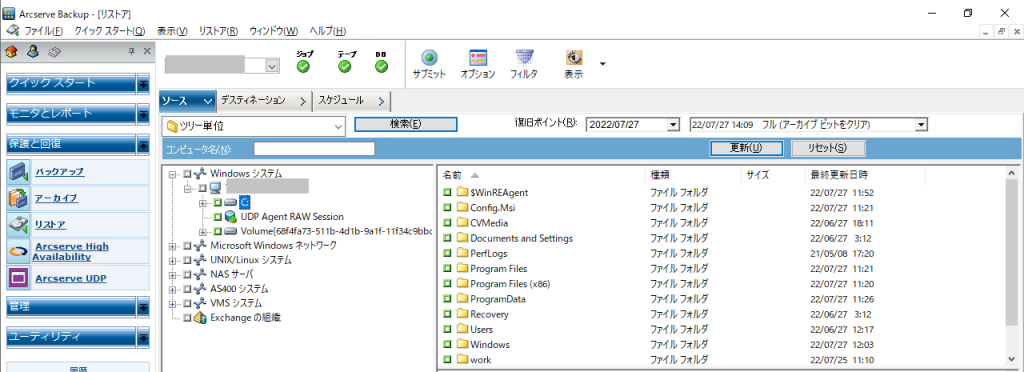1024x372 pixels.
Task: Switch to the スケジュール tab
Action: click(x=351, y=101)
